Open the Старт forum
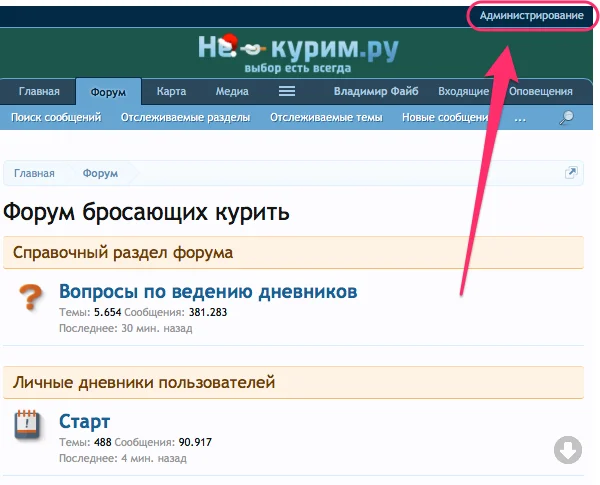This screenshot has height=485, width=600. point(85,421)
